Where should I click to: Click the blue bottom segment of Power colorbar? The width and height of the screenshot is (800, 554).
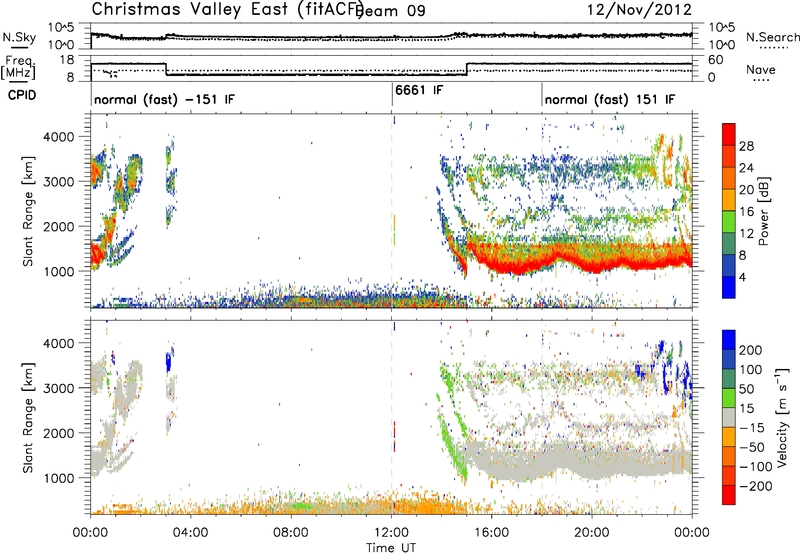729,287
